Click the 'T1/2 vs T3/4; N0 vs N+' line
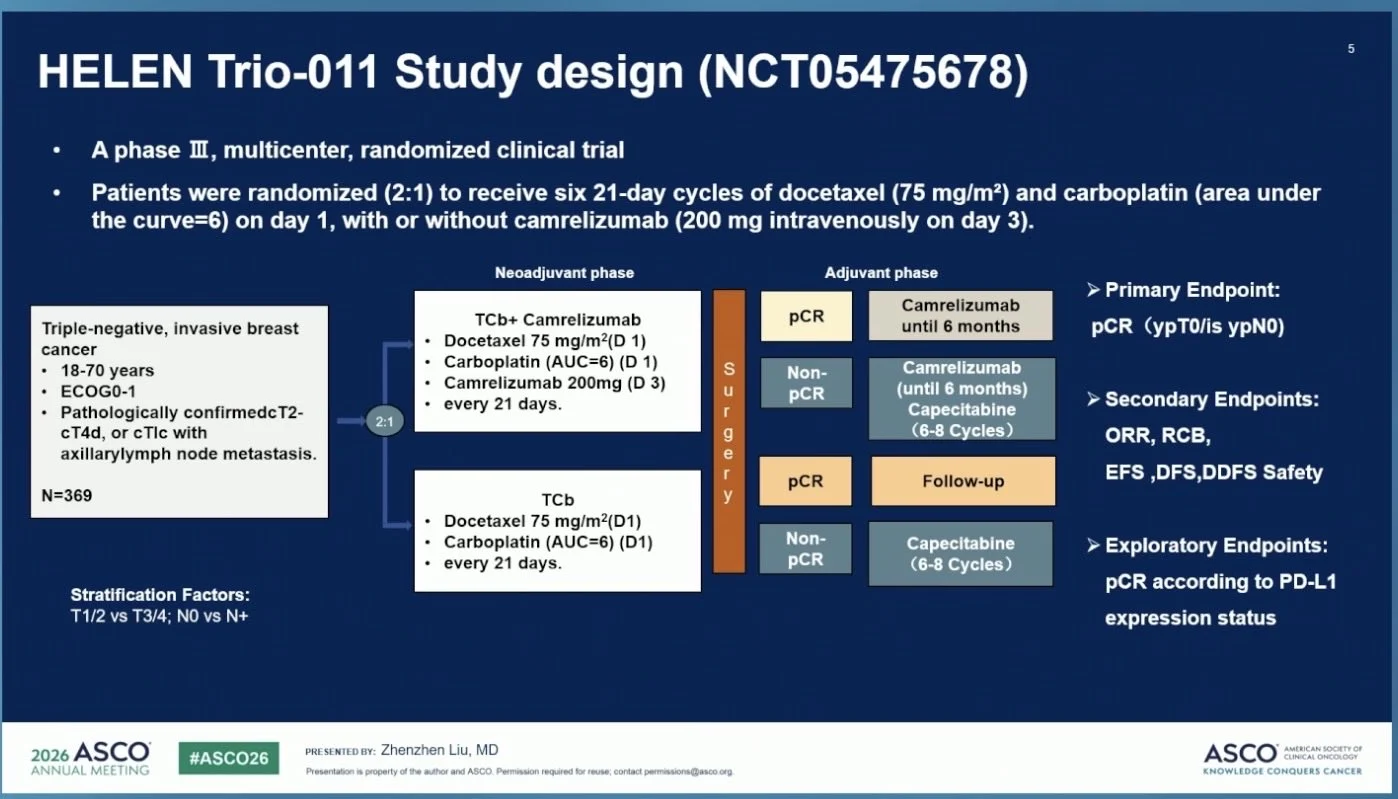The image size is (1398, 799). point(159,616)
